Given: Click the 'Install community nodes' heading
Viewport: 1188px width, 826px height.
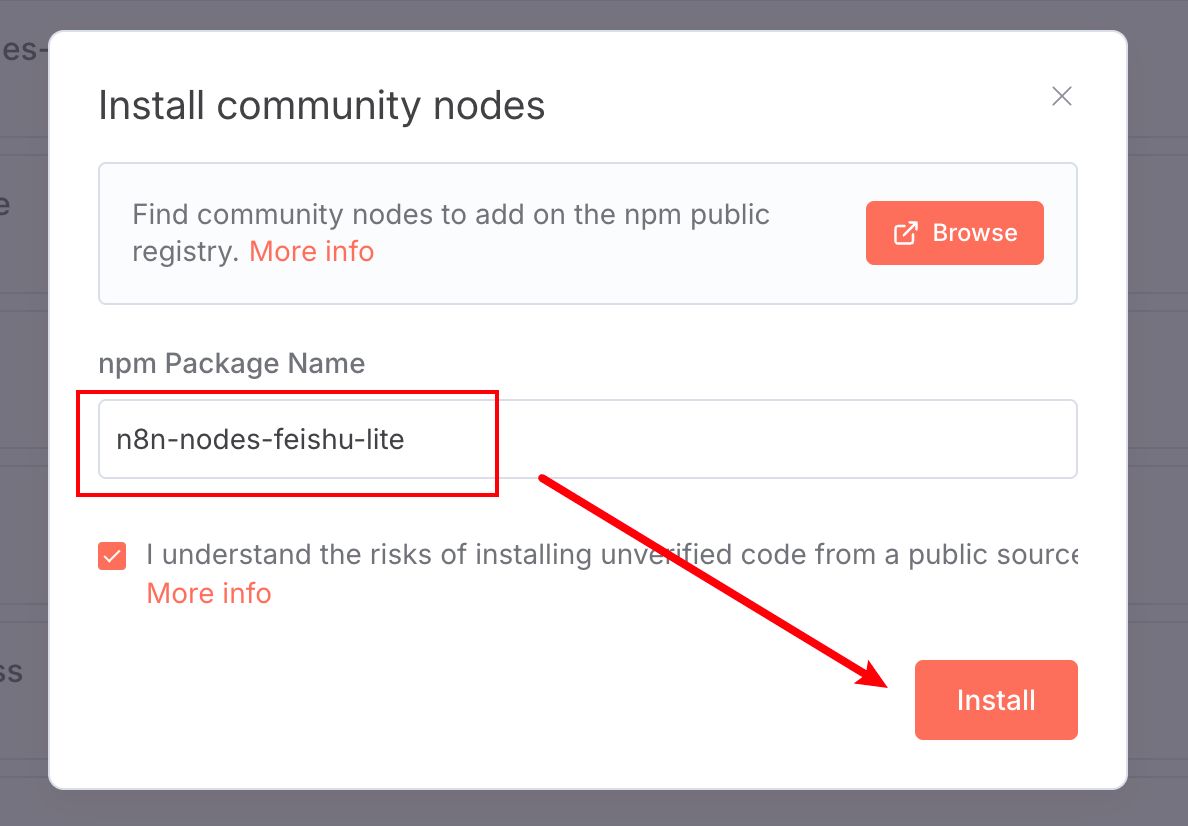Looking at the screenshot, I should [x=321, y=105].
